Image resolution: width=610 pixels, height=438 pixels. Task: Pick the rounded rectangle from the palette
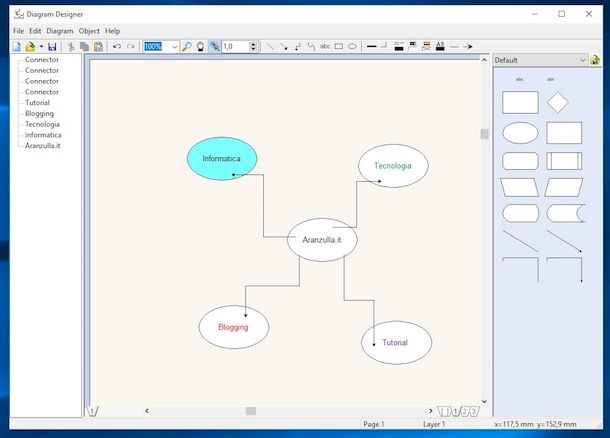click(520, 161)
